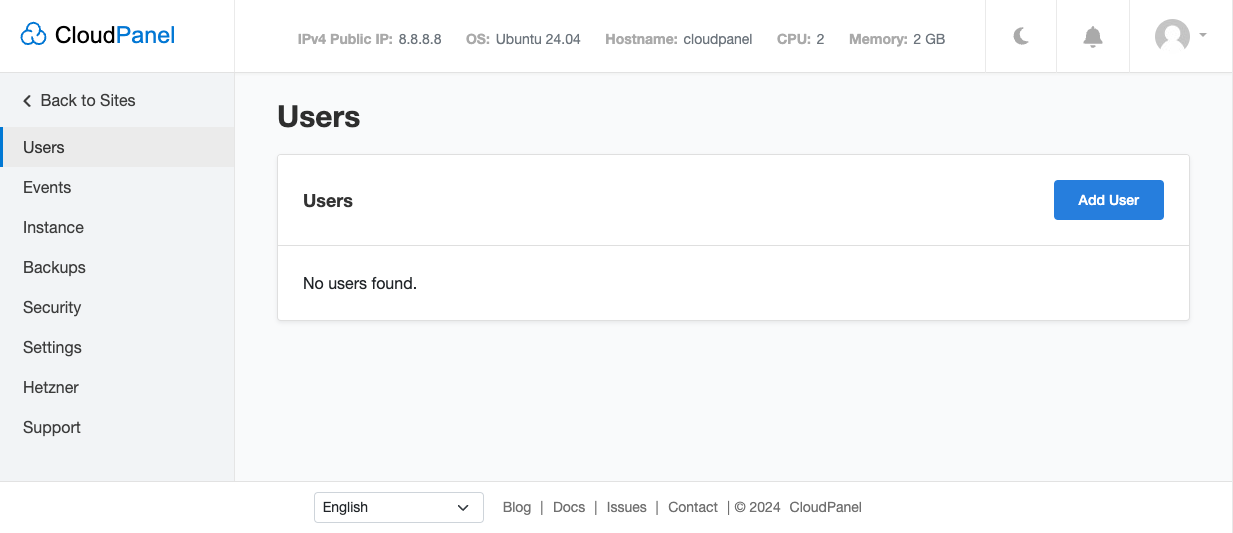
Task: Click the user avatar icon
Action: point(1172,36)
